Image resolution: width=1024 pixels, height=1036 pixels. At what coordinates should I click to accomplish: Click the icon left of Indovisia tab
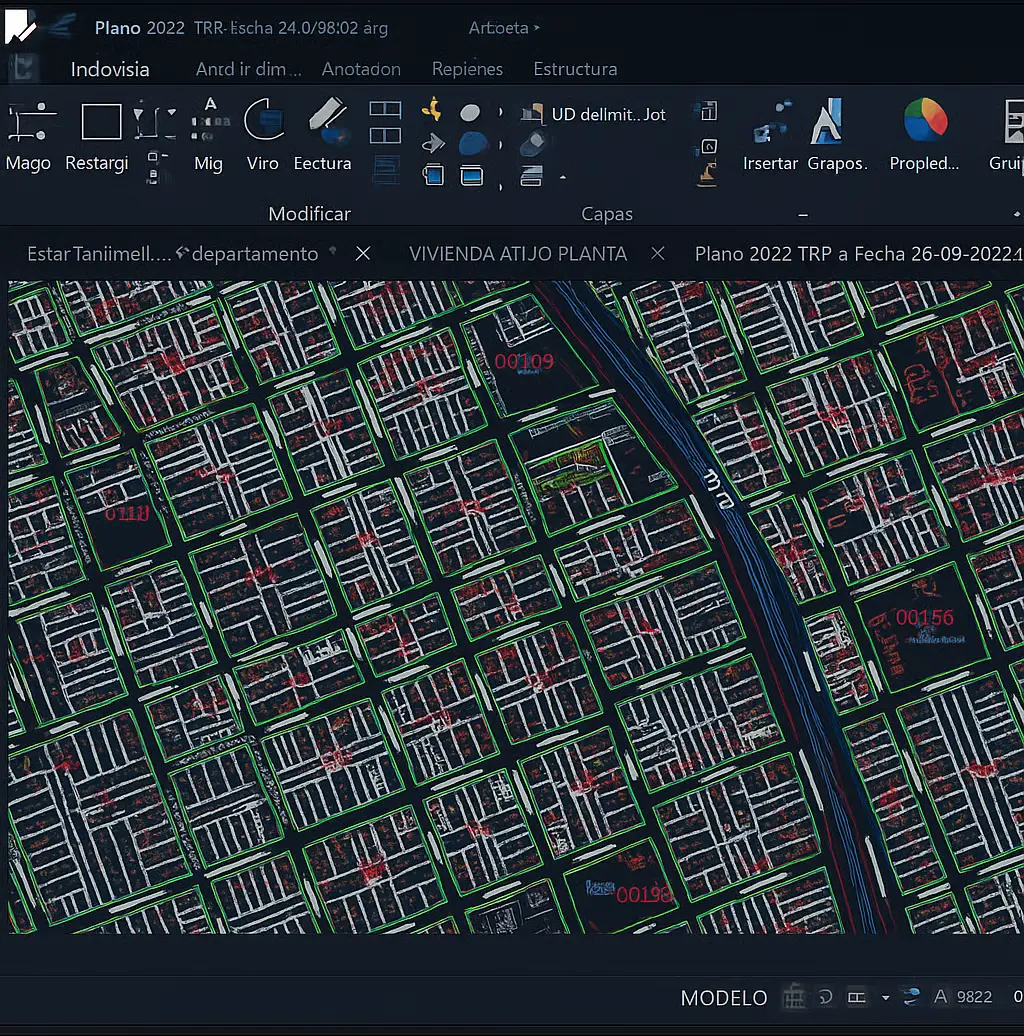click(x=24, y=68)
